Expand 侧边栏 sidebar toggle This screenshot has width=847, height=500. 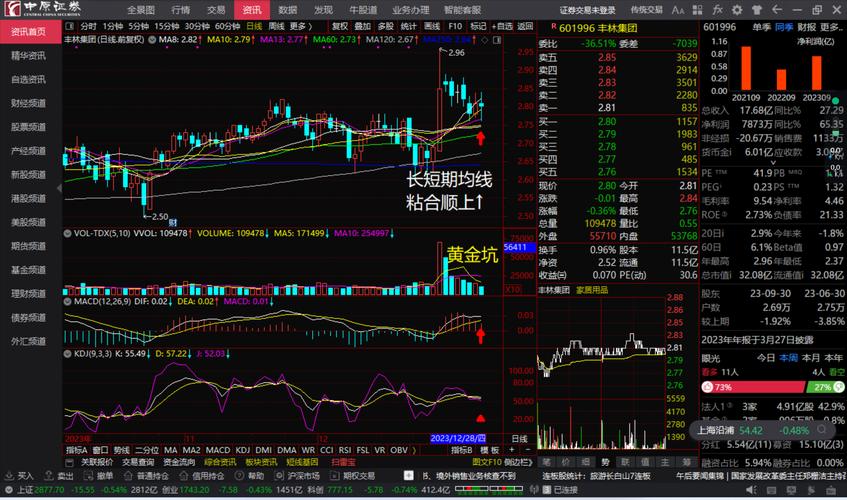point(519,462)
